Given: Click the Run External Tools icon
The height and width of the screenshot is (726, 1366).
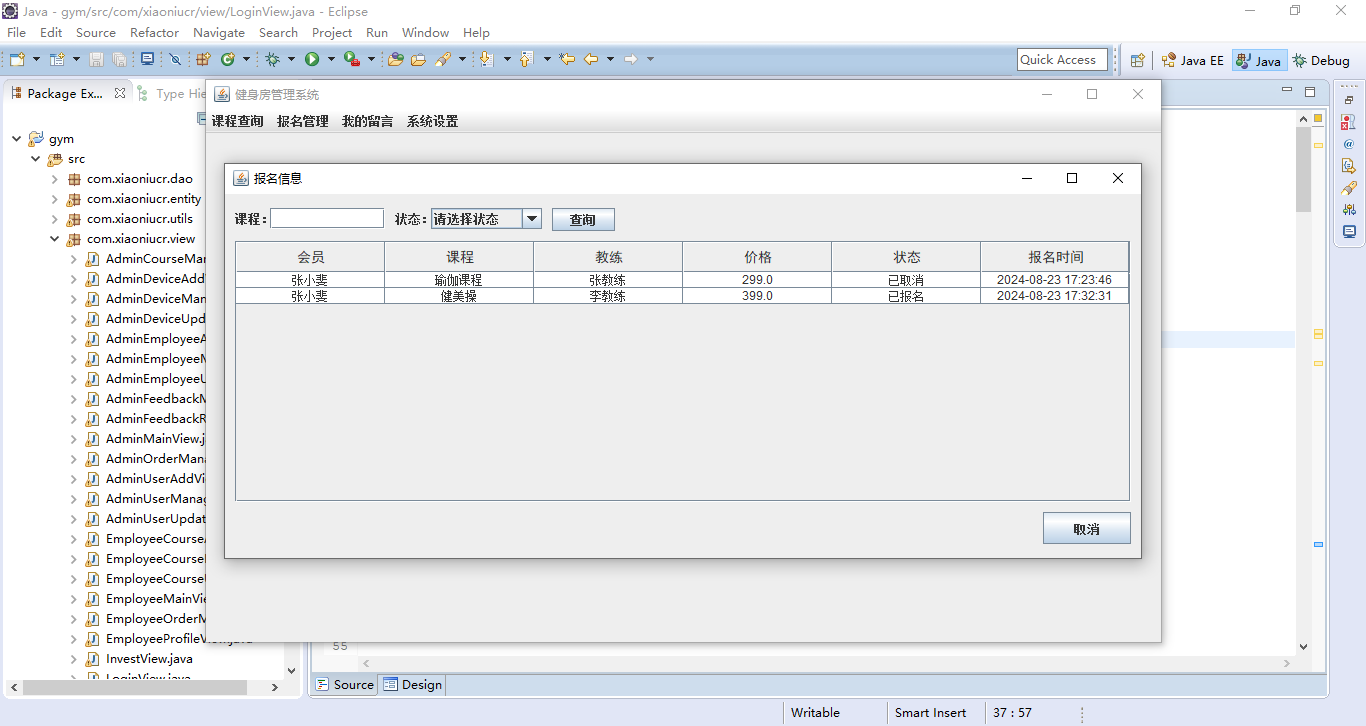Looking at the screenshot, I should coord(351,60).
